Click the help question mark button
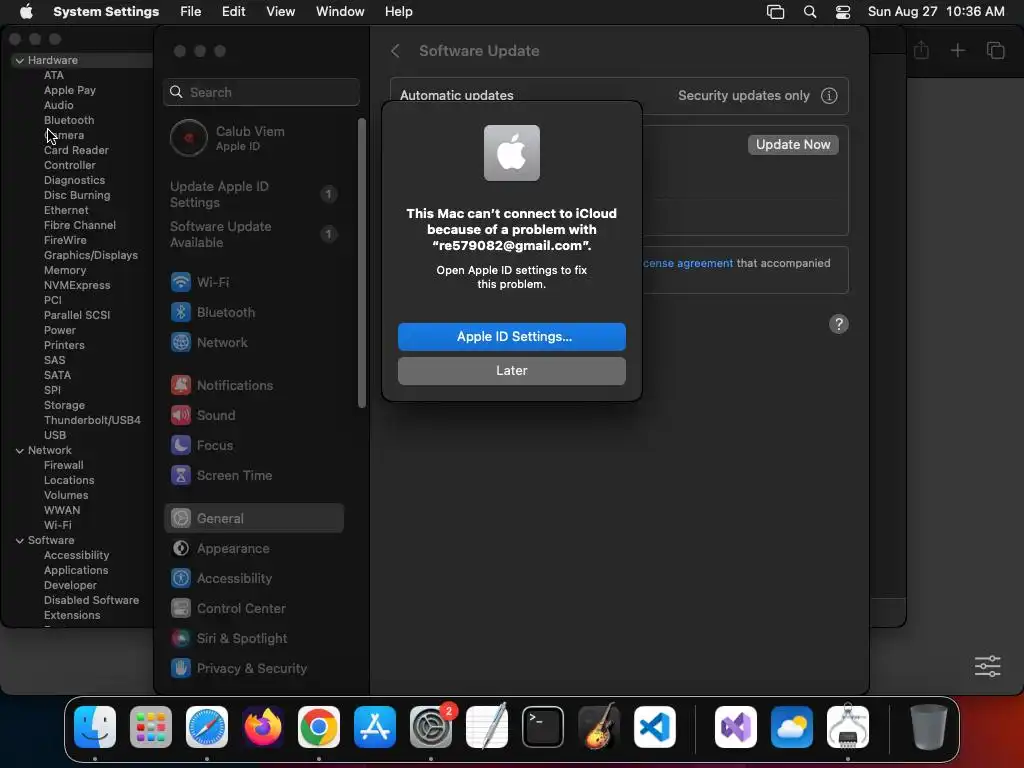This screenshot has height=768, width=1024. (839, 324)
